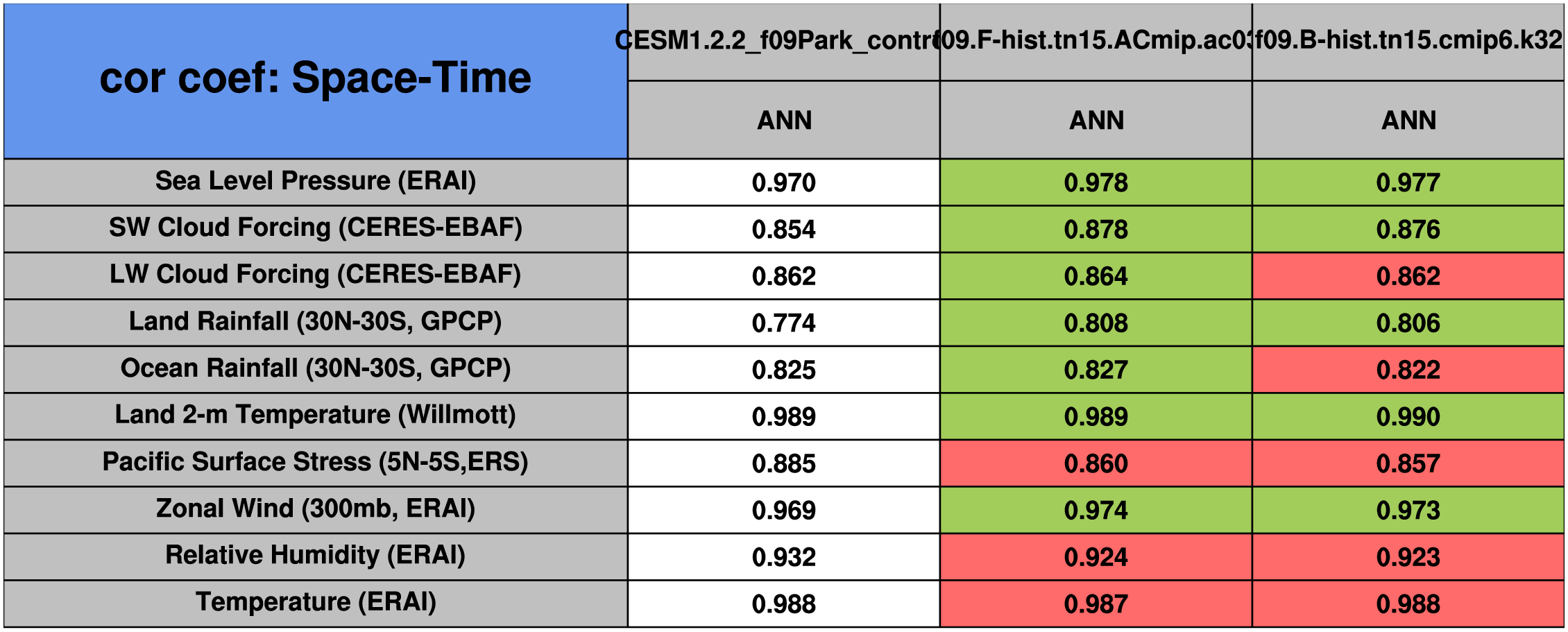The image size is (1568, 632).
Task: Click the green 0.978 Sea Level Pressure cell
Action: (1096, 182)
